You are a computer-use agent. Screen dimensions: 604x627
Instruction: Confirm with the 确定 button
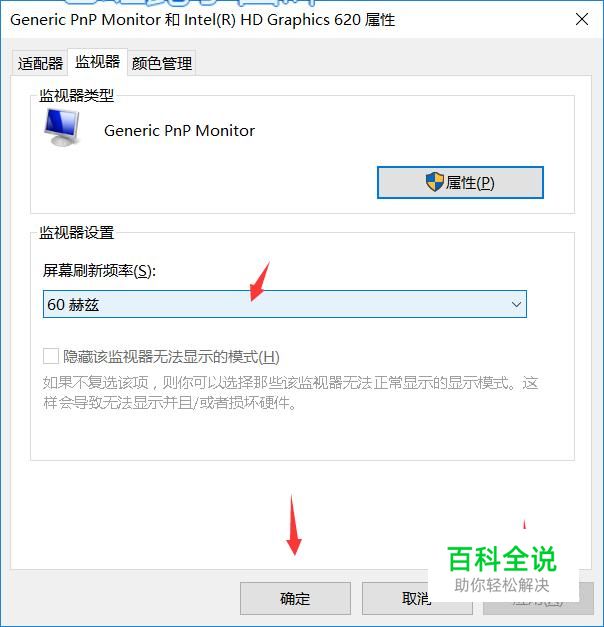(295, 598)
